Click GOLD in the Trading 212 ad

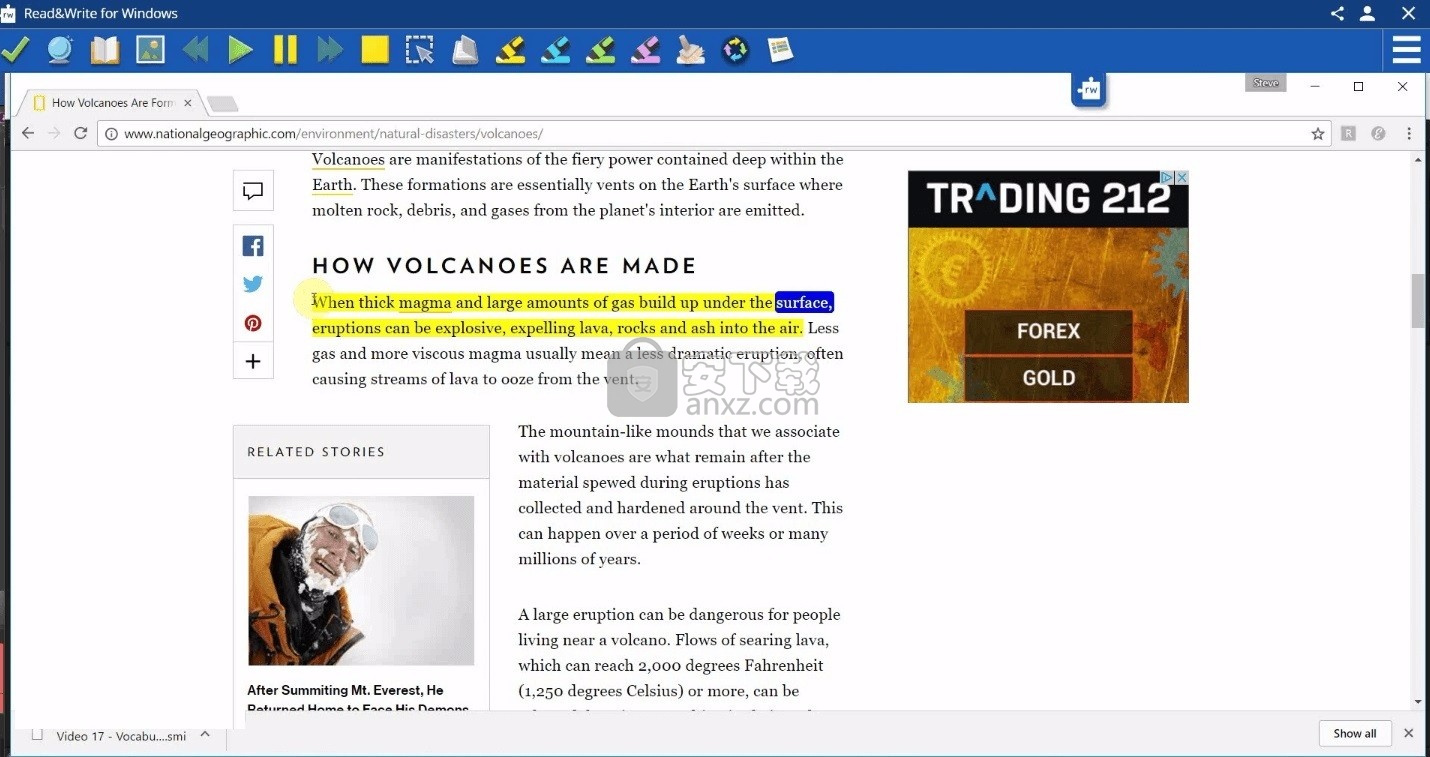[1048, 378]
